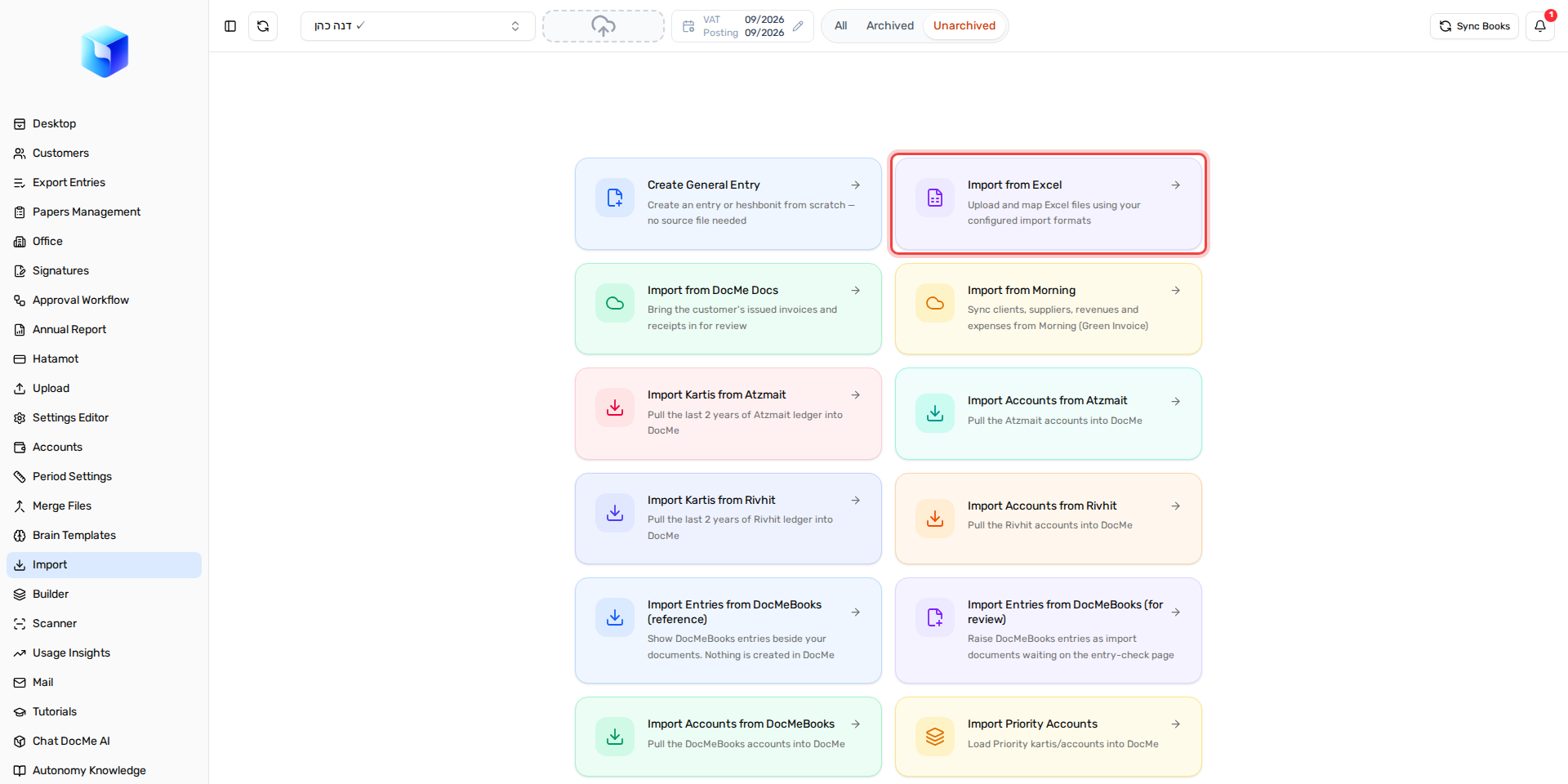This screenshot has width=1568, height=784.
Task: Click arrow on Import from Morning card
Action: 1175,291
